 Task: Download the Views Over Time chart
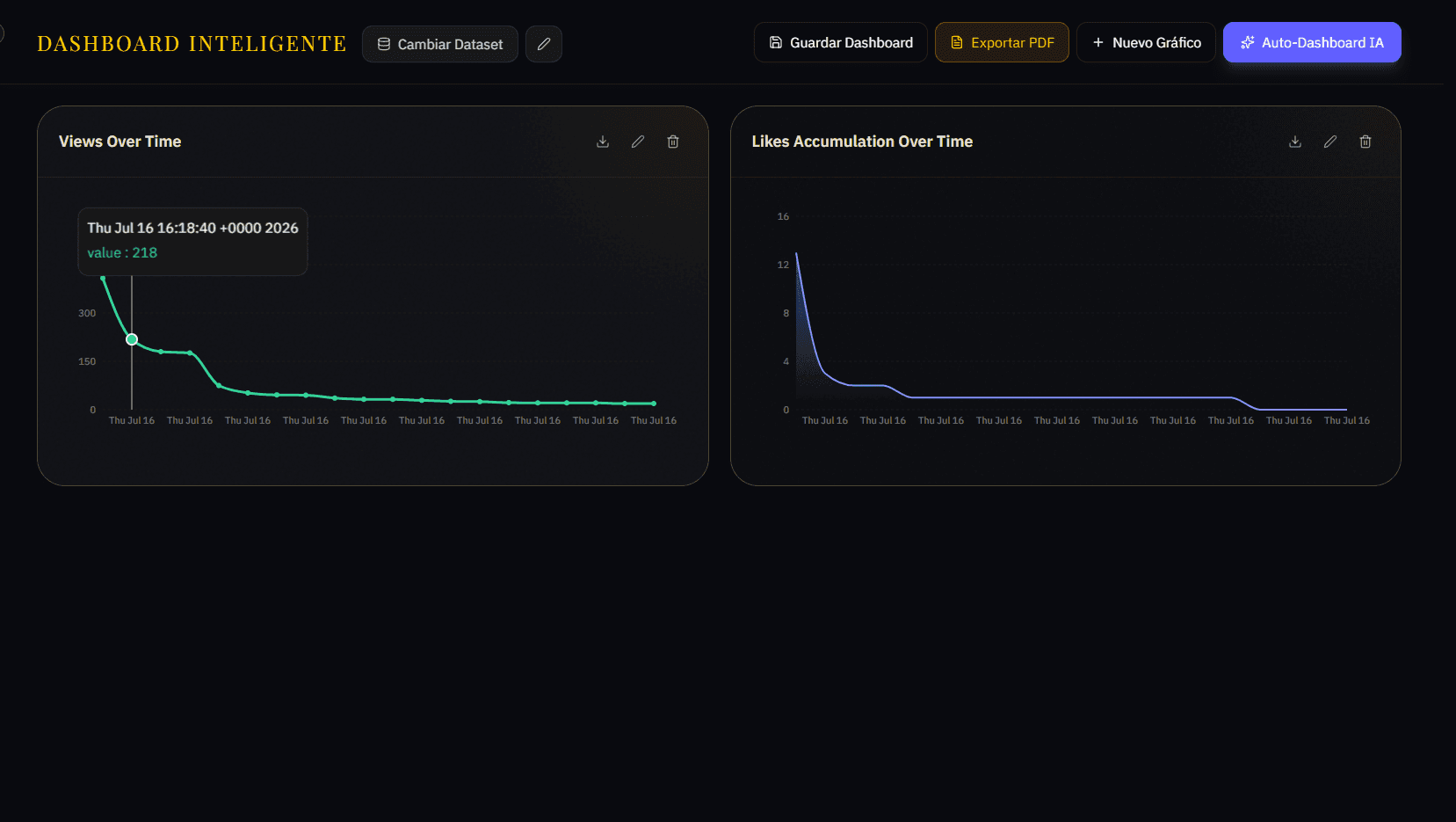click(x=603, y=142)
